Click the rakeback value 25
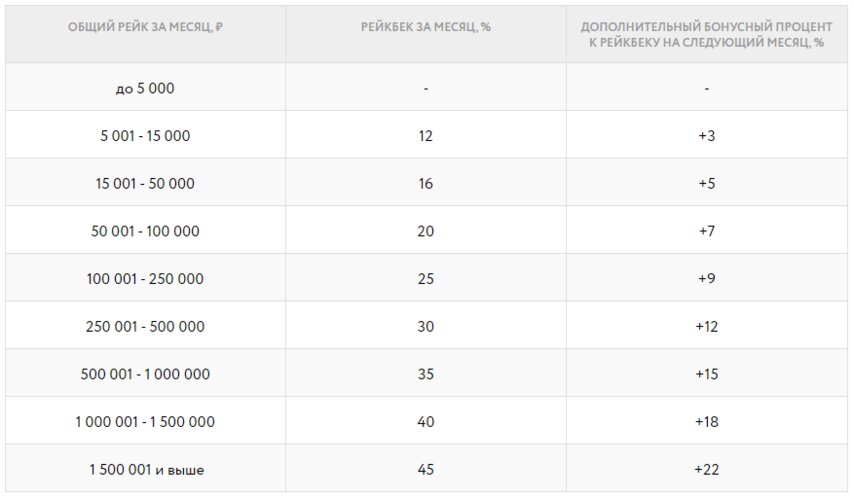The image size is (854, 497). pos(425,279)
